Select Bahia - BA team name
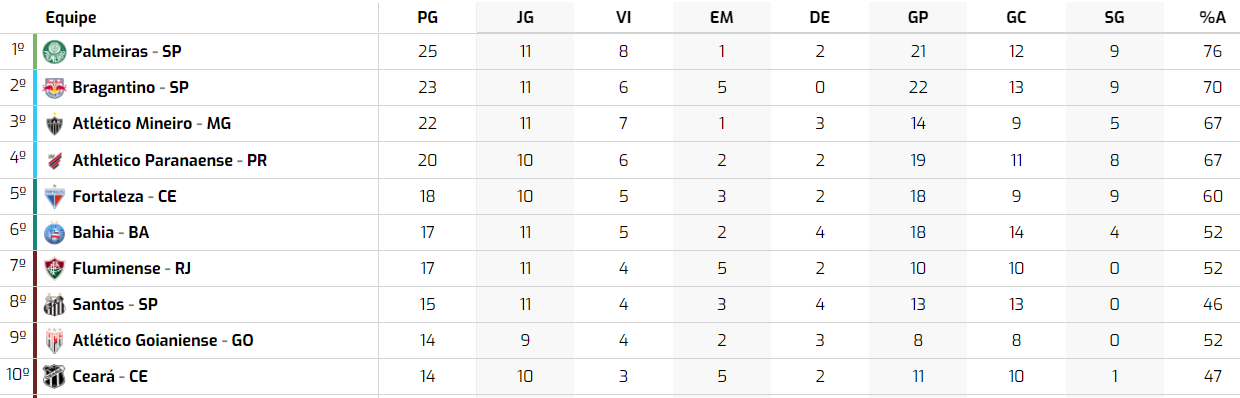The image size is (1240, 398). click(111, 232)
